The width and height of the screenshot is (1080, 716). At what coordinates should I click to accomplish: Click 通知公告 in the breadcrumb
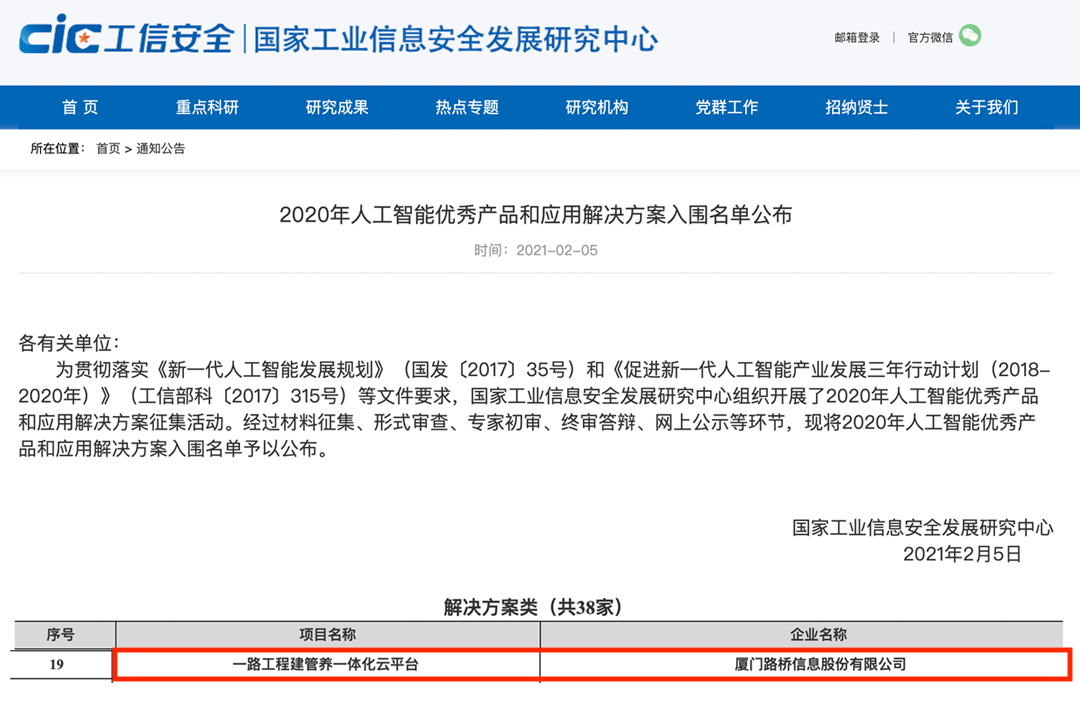(x=161, y=149)
